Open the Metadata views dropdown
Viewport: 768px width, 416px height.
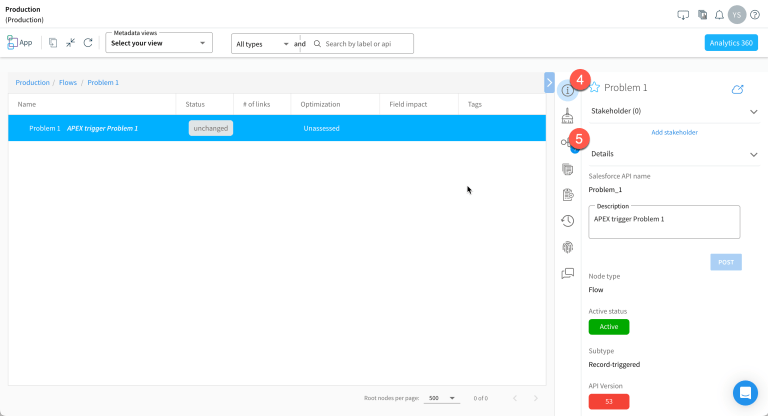point(159,43)
